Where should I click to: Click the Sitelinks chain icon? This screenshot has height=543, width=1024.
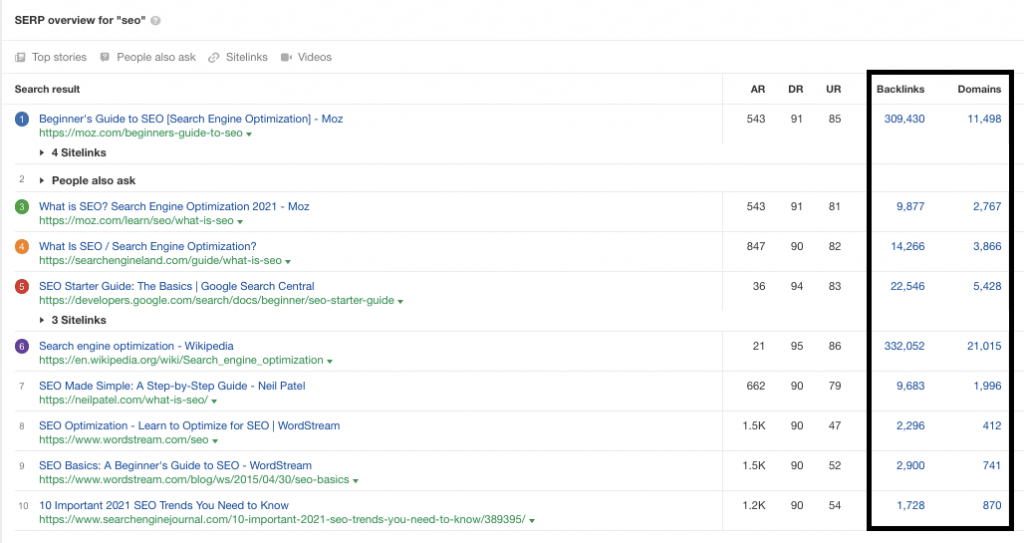pyautogui.click(x=213, y=58)
